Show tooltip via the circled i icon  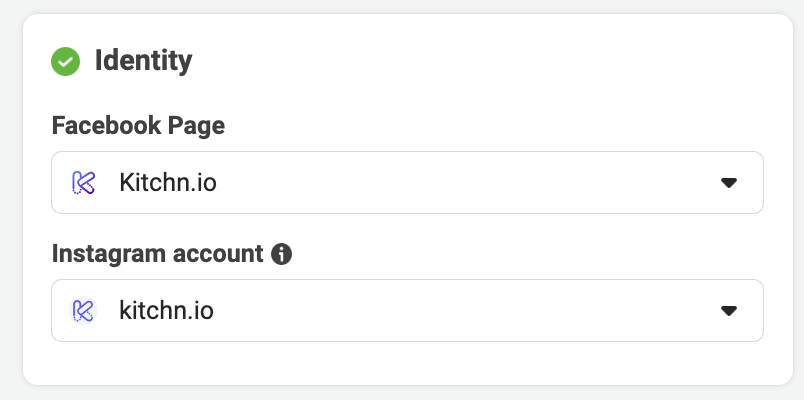click(282, 254)
